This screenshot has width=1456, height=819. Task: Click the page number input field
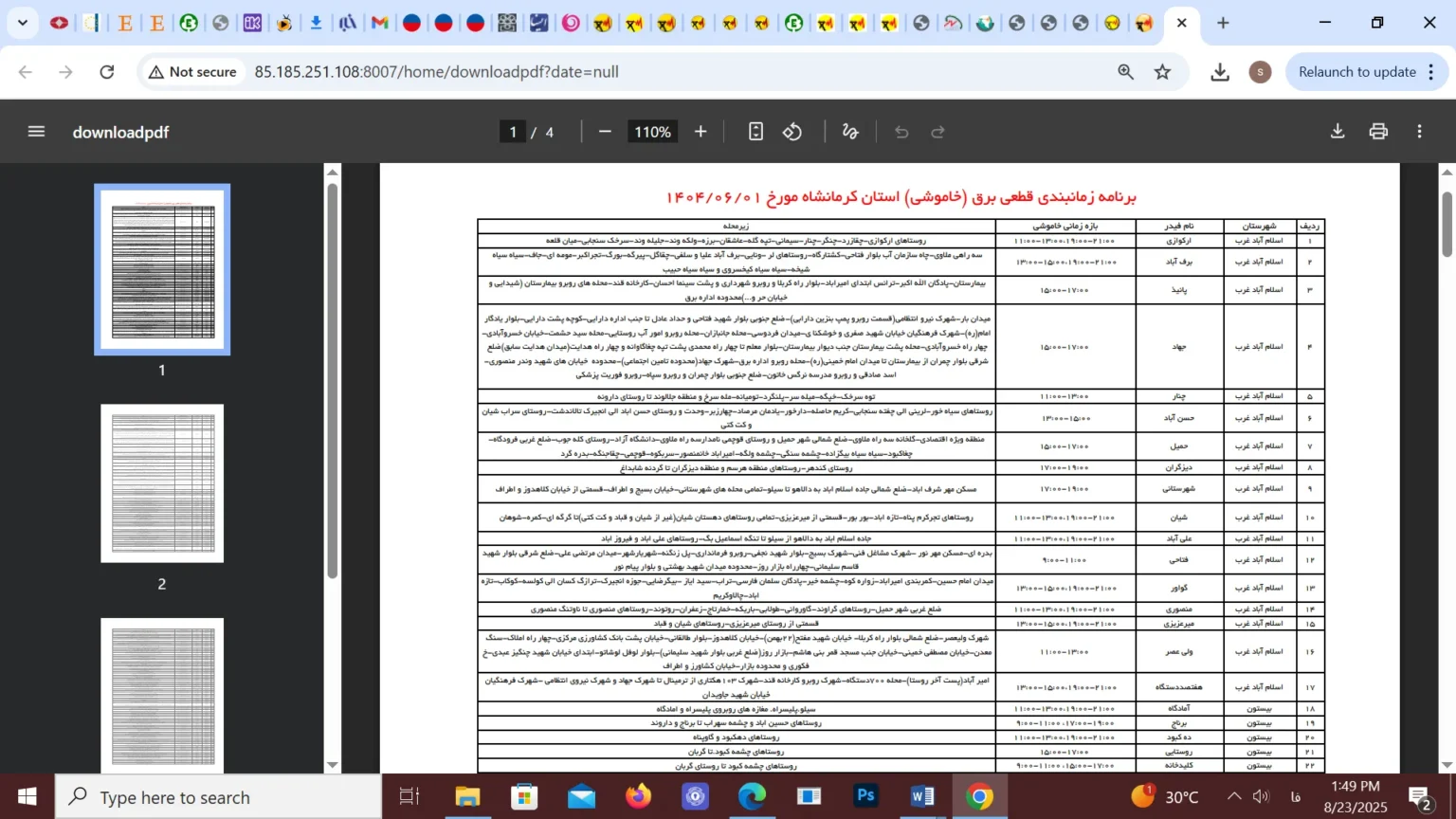(513, 132)
